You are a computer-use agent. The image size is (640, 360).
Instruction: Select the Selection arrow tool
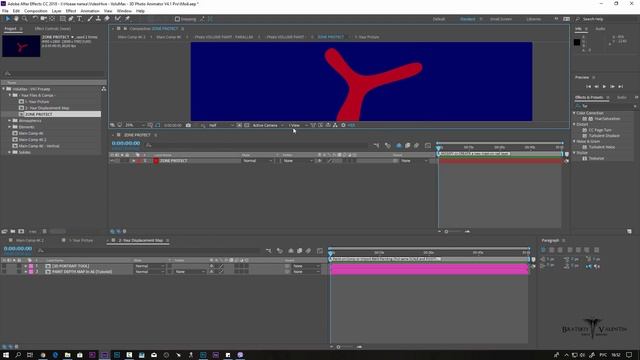(x=7, y=19)
